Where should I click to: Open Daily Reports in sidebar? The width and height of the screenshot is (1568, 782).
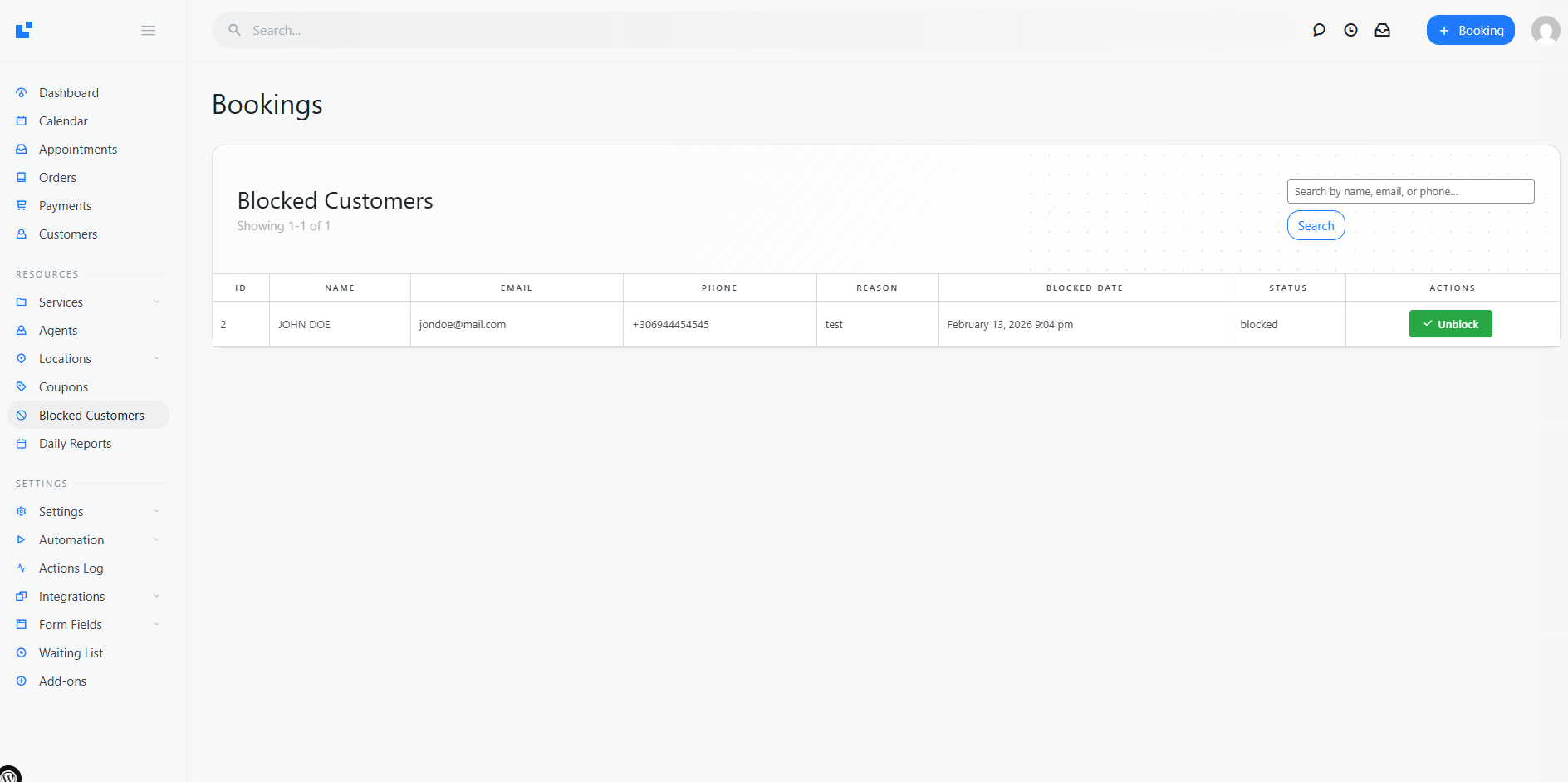[x=75, y=444]
